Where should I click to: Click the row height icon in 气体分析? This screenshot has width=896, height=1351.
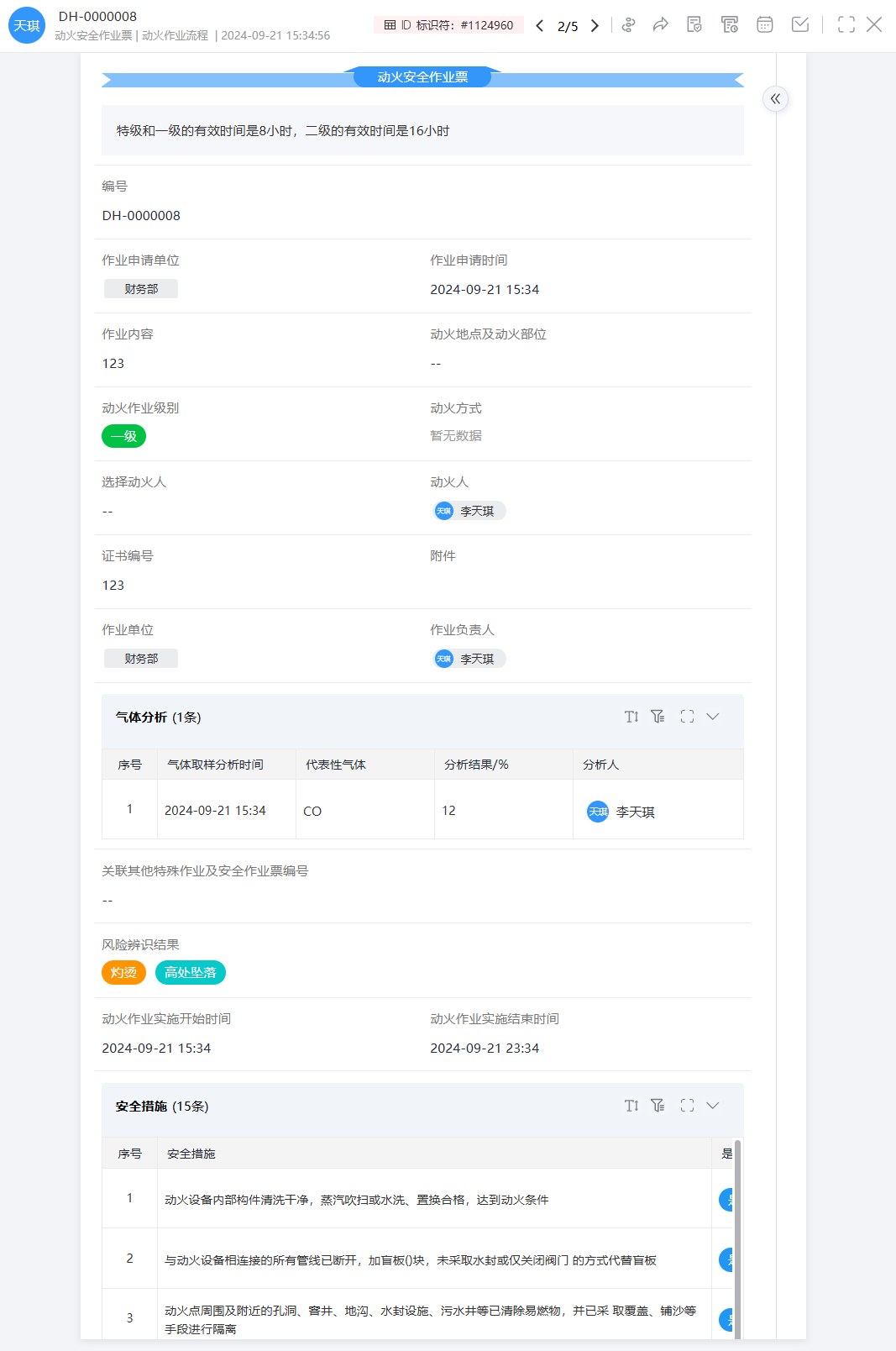point(631,717)
